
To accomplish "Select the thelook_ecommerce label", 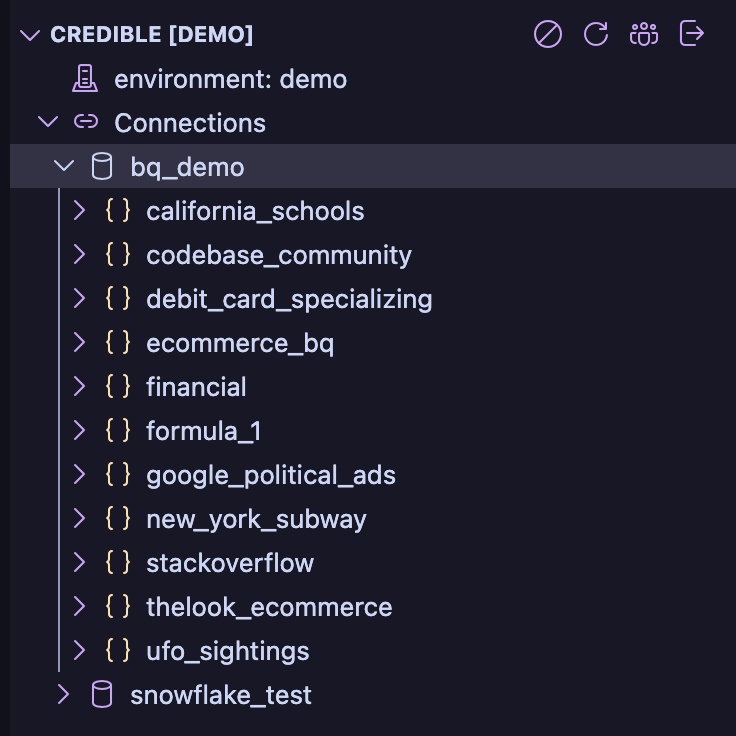I will click(x=269, y=607).
